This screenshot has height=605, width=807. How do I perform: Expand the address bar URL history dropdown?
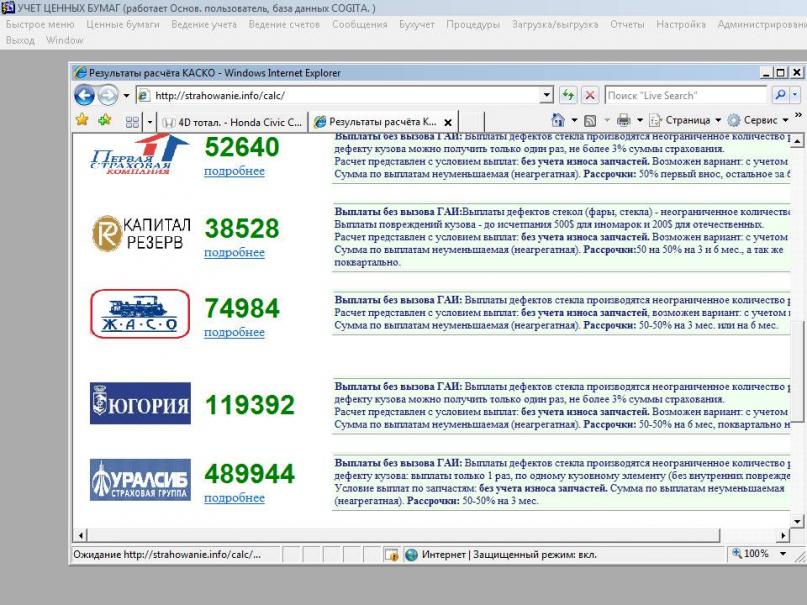547,95
